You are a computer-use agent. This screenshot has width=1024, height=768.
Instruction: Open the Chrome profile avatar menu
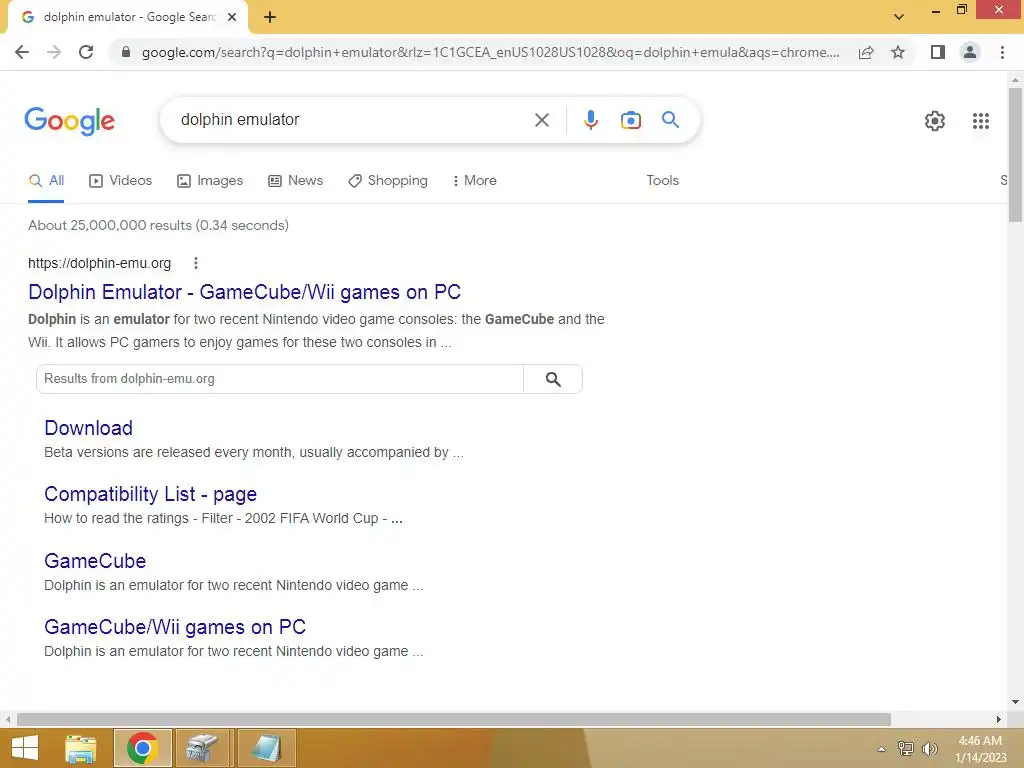click(x=970, y=52)
